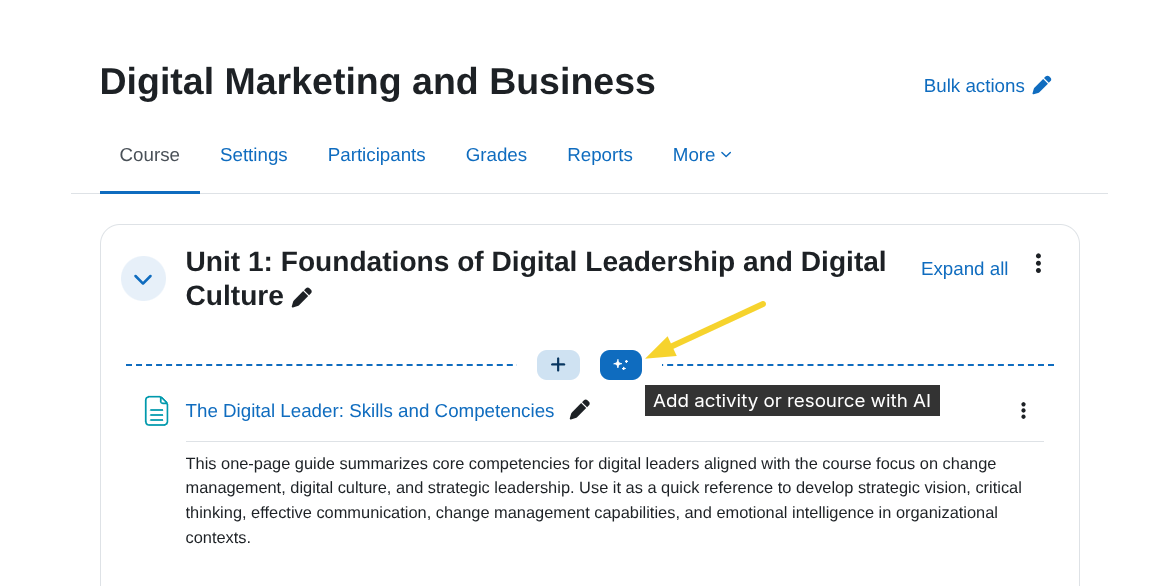The height and width of the screenshot is (586, 1171).
Task: Open The Digital Leader activity's three-dot menu
Action: click(x=1022, y=410)
